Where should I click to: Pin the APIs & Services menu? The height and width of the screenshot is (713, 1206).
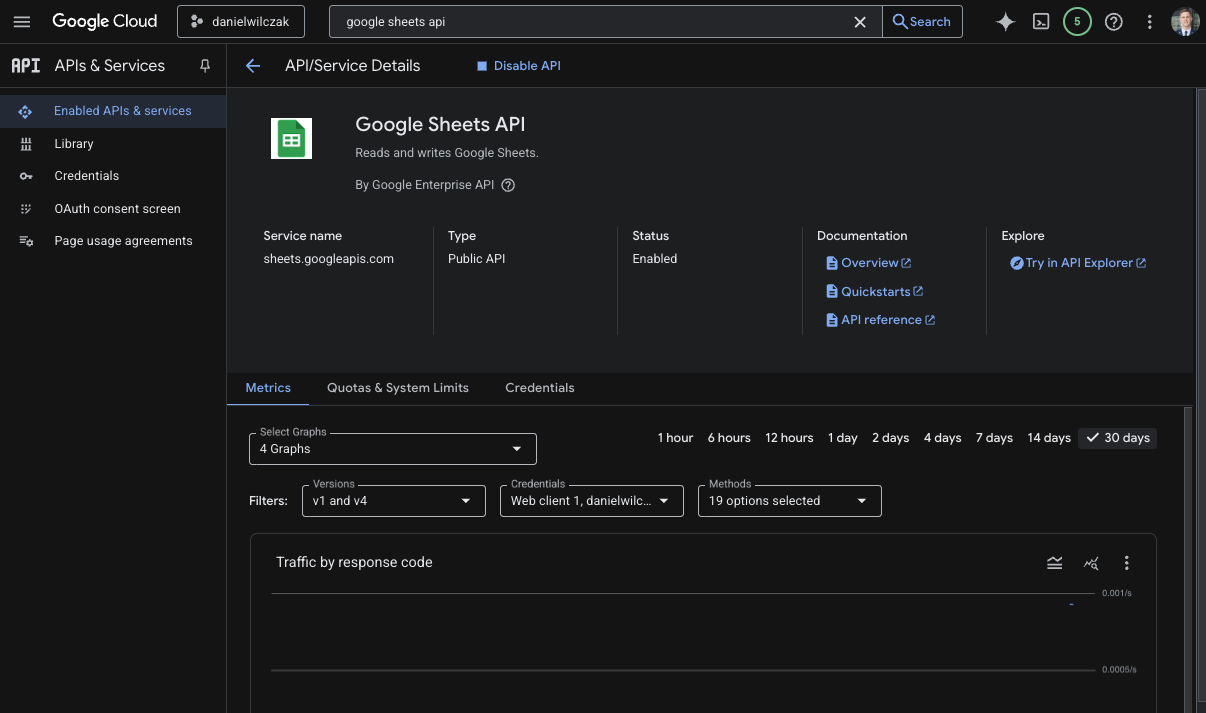point(205,66)
